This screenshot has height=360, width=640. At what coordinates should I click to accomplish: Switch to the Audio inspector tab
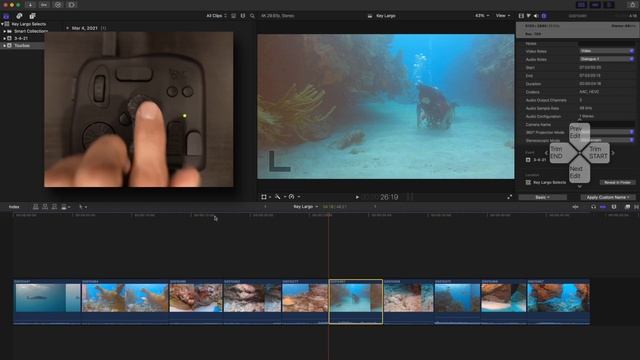[x=536, y=16]
